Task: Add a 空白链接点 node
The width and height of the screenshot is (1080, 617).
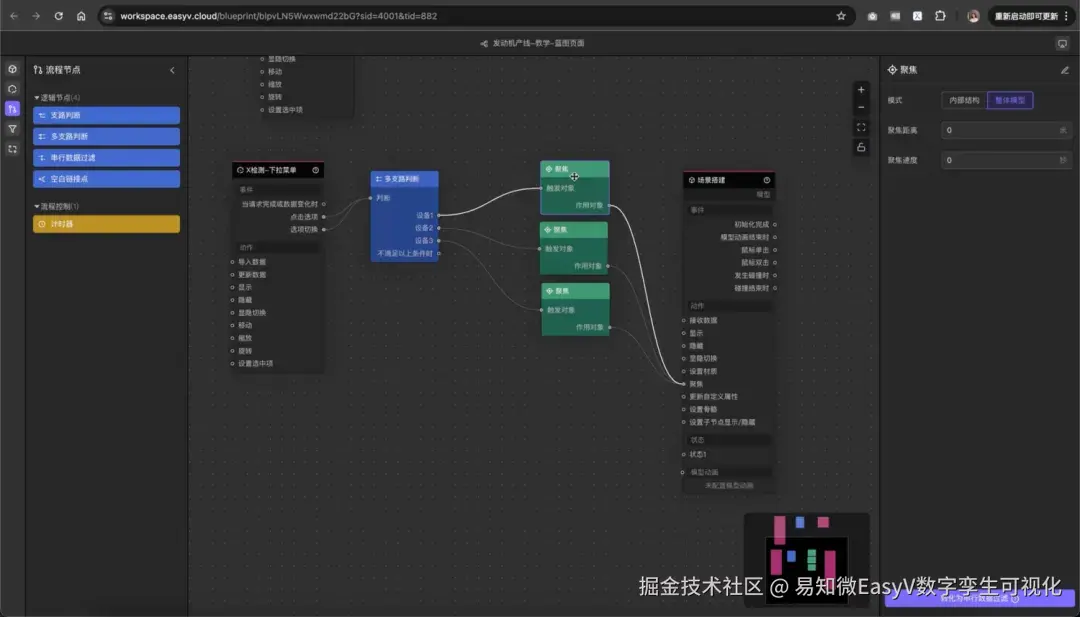Action: (107, 179)
